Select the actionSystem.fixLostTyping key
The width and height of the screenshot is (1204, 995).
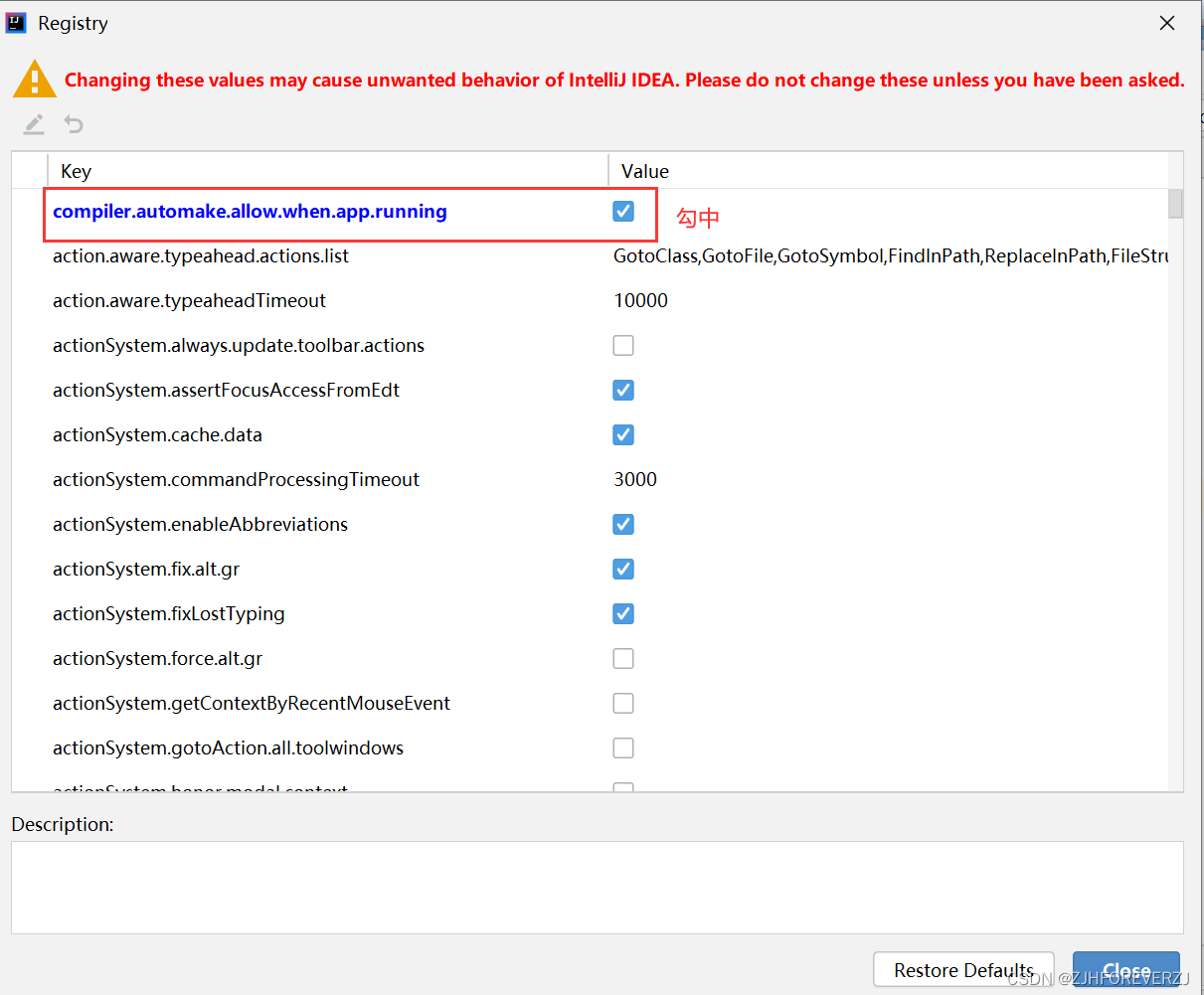(x=168, y=614)
